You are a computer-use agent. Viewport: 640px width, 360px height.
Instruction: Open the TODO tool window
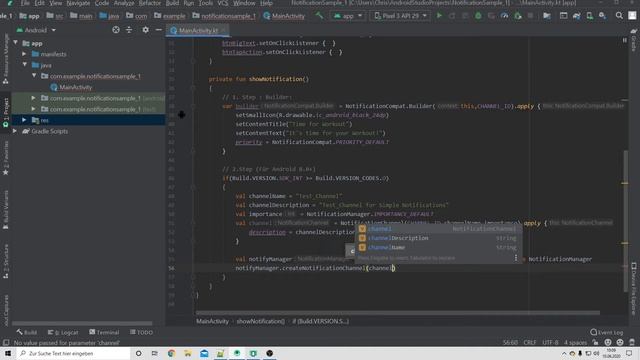(x=141, y=332)
